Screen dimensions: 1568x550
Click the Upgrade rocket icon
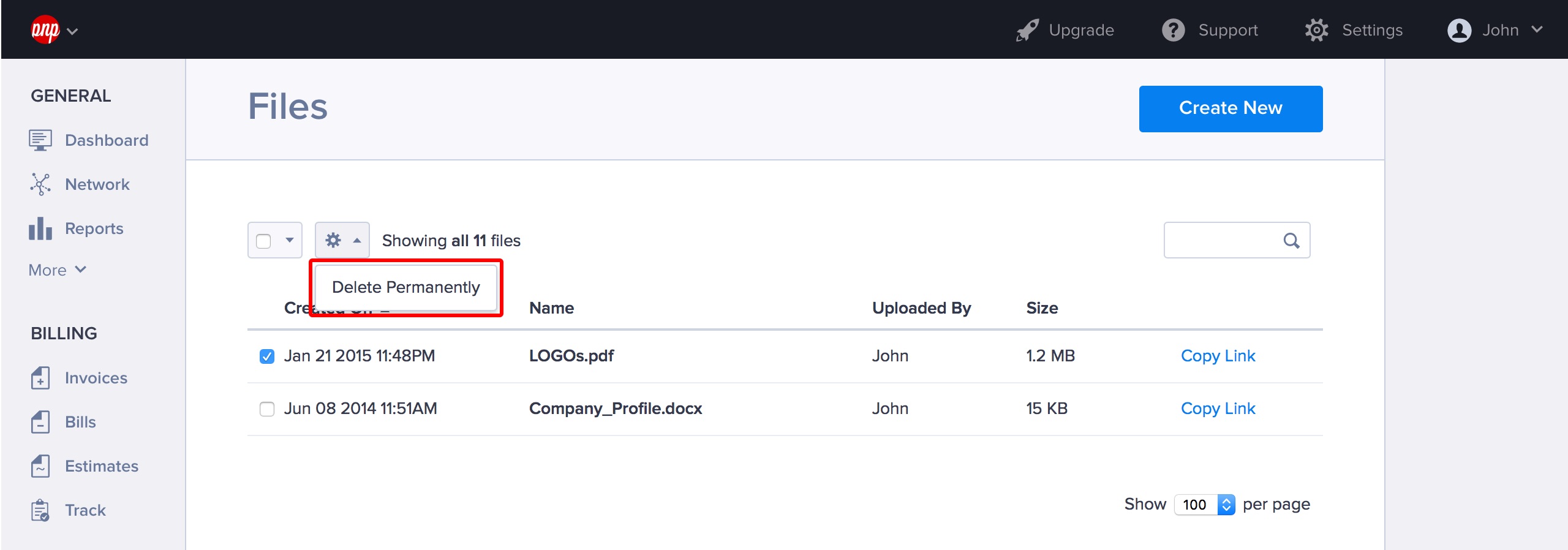(x=1027, y=30)
